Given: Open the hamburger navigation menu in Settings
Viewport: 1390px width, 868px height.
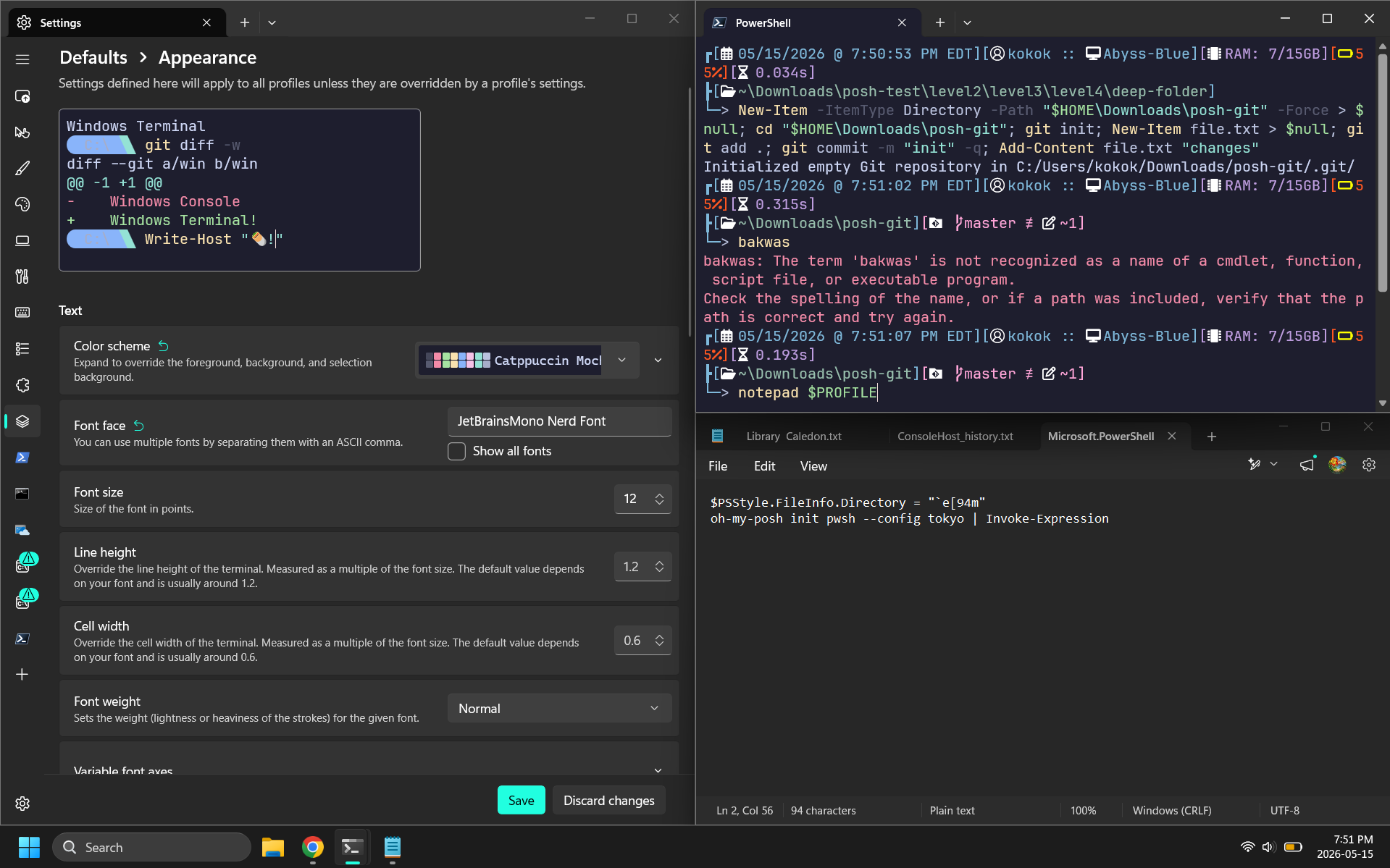Looking at the screenshot, I should point(22,59).
